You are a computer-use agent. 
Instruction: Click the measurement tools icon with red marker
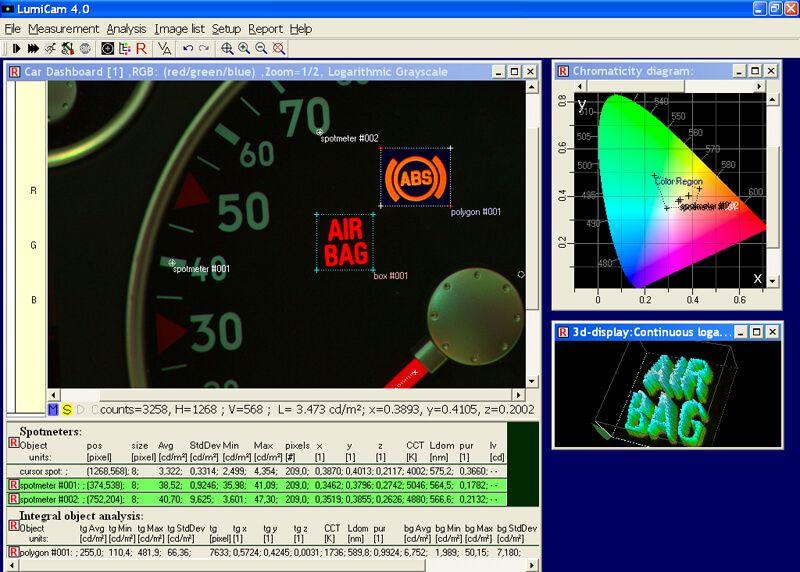(x=67, y=48)
